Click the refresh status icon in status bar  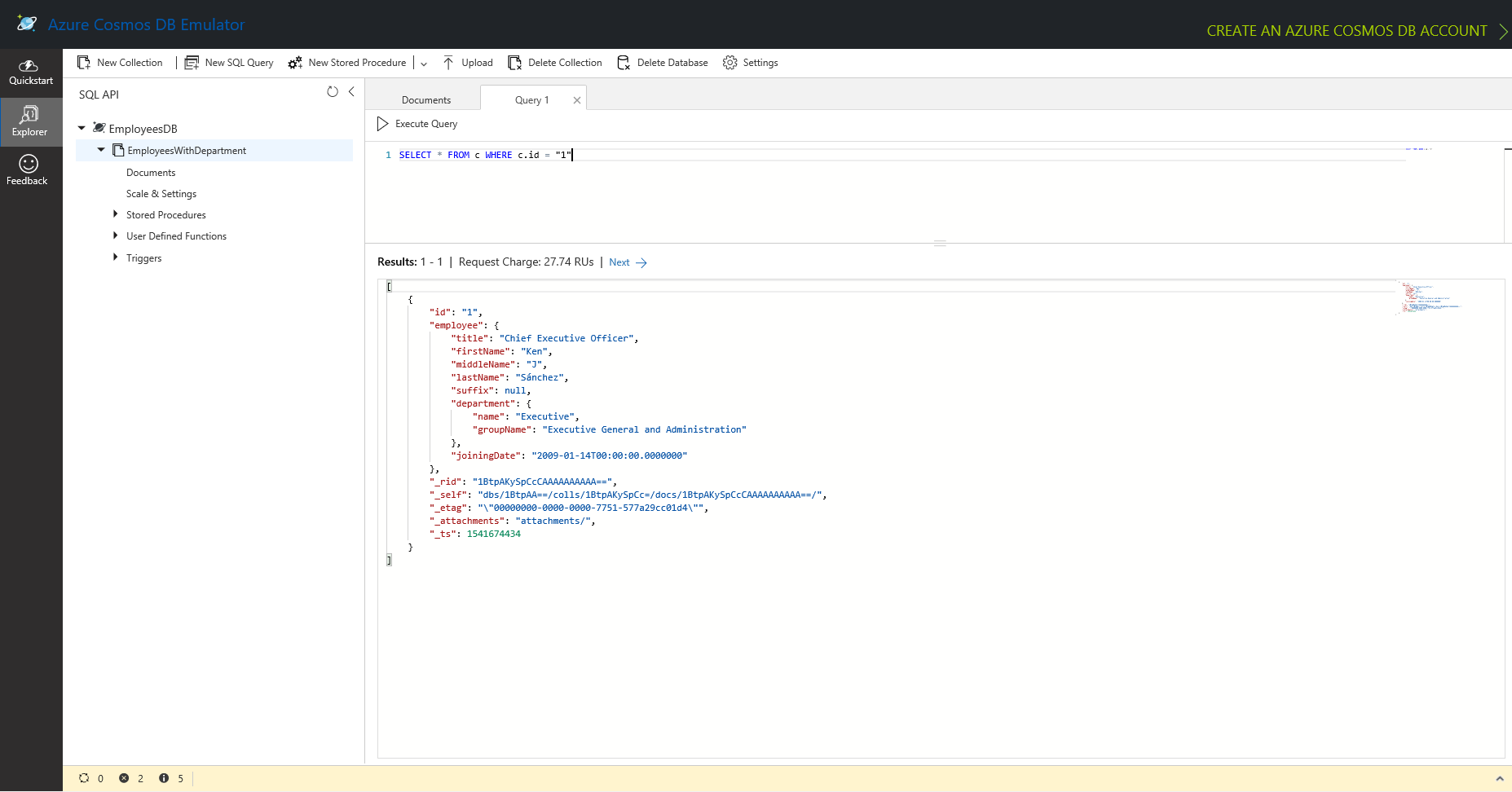click(x=84, y=778)
